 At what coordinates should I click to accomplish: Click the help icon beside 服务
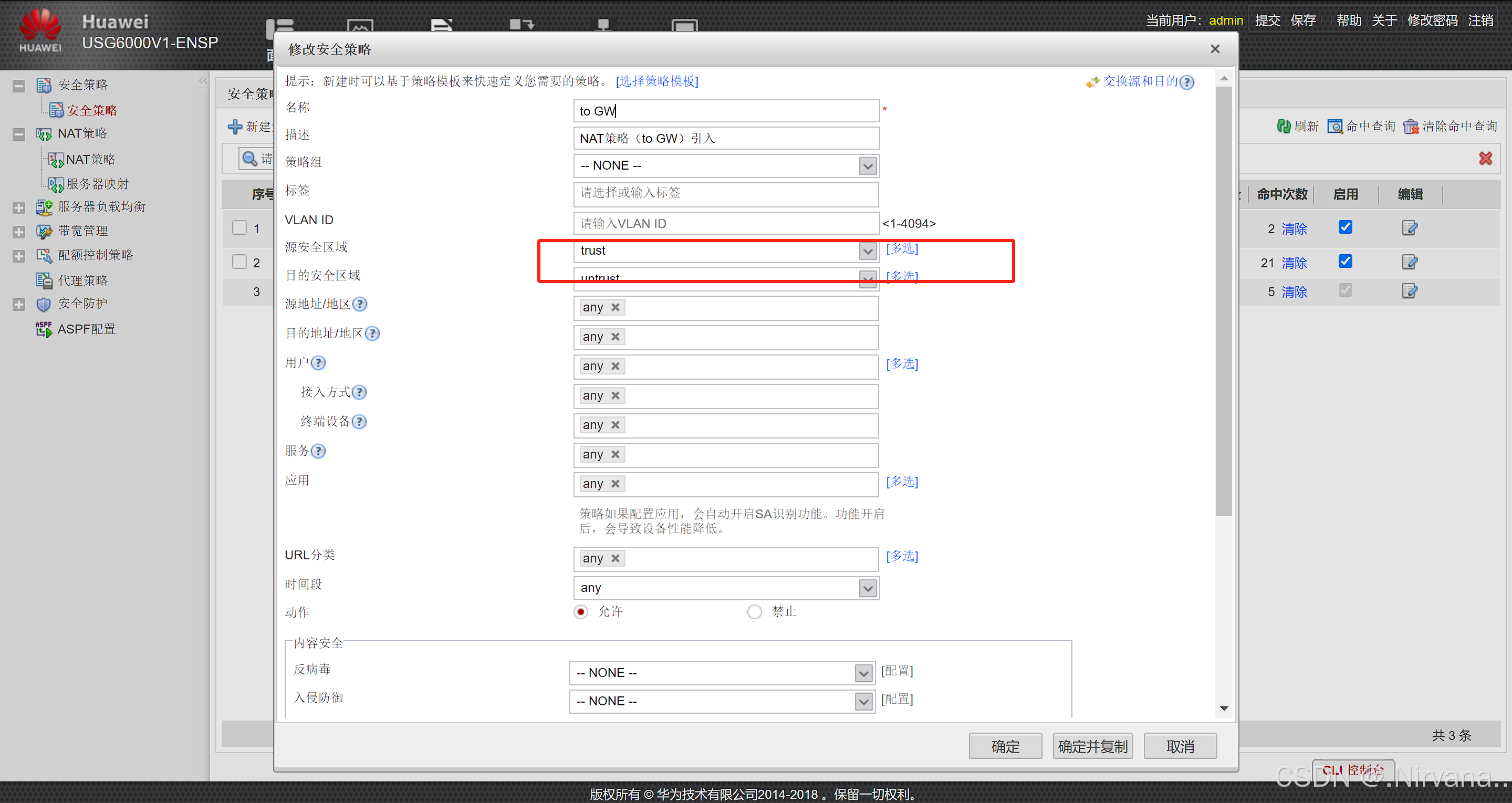point(318,451)
